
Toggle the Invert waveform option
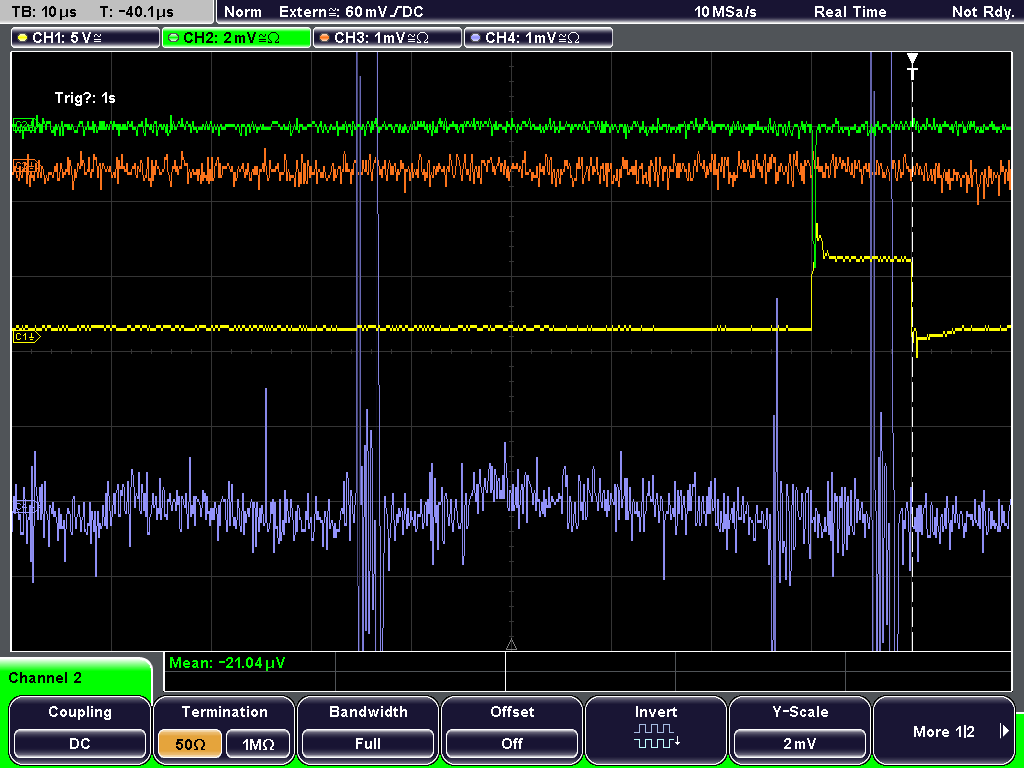click(656, 729)
